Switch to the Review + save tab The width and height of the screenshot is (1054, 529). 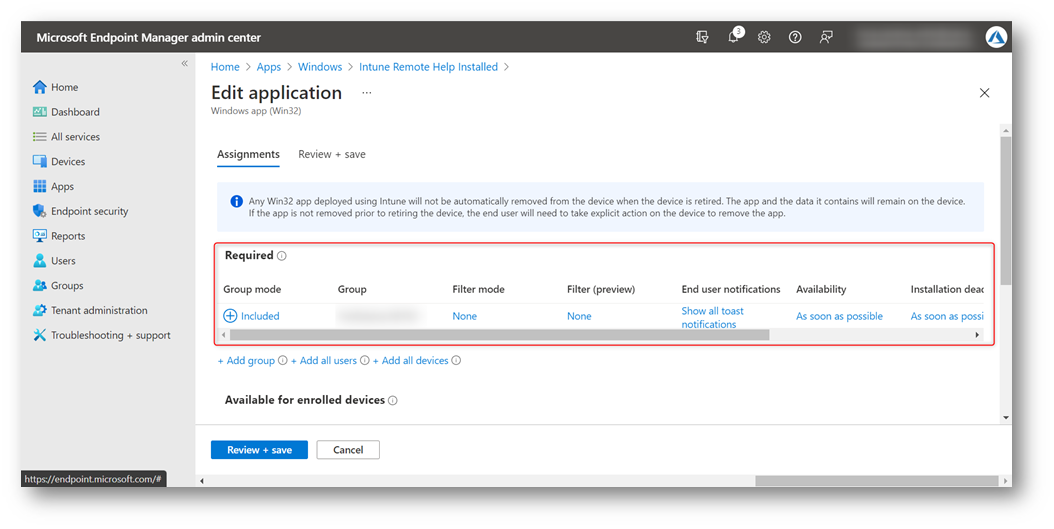coord(332,155)
